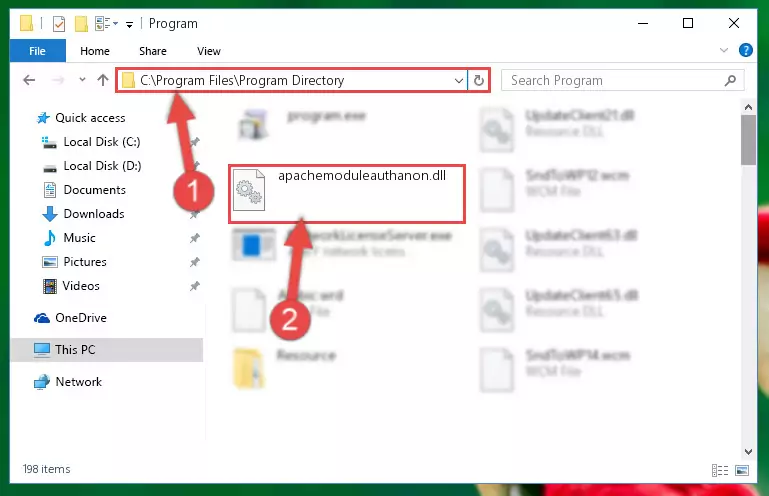Refresh the current folder view
The width and height of the screenshot is (769, 496).
[x=479, y=80]
